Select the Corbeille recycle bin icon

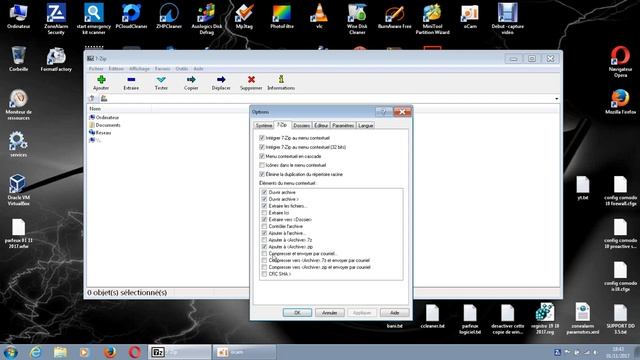18,59
